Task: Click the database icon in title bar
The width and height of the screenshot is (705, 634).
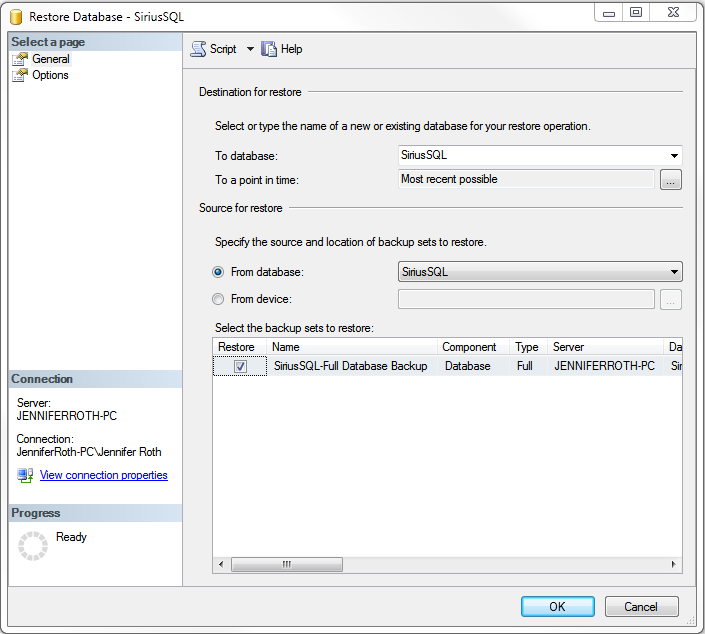Action: [x=16, y=17]
